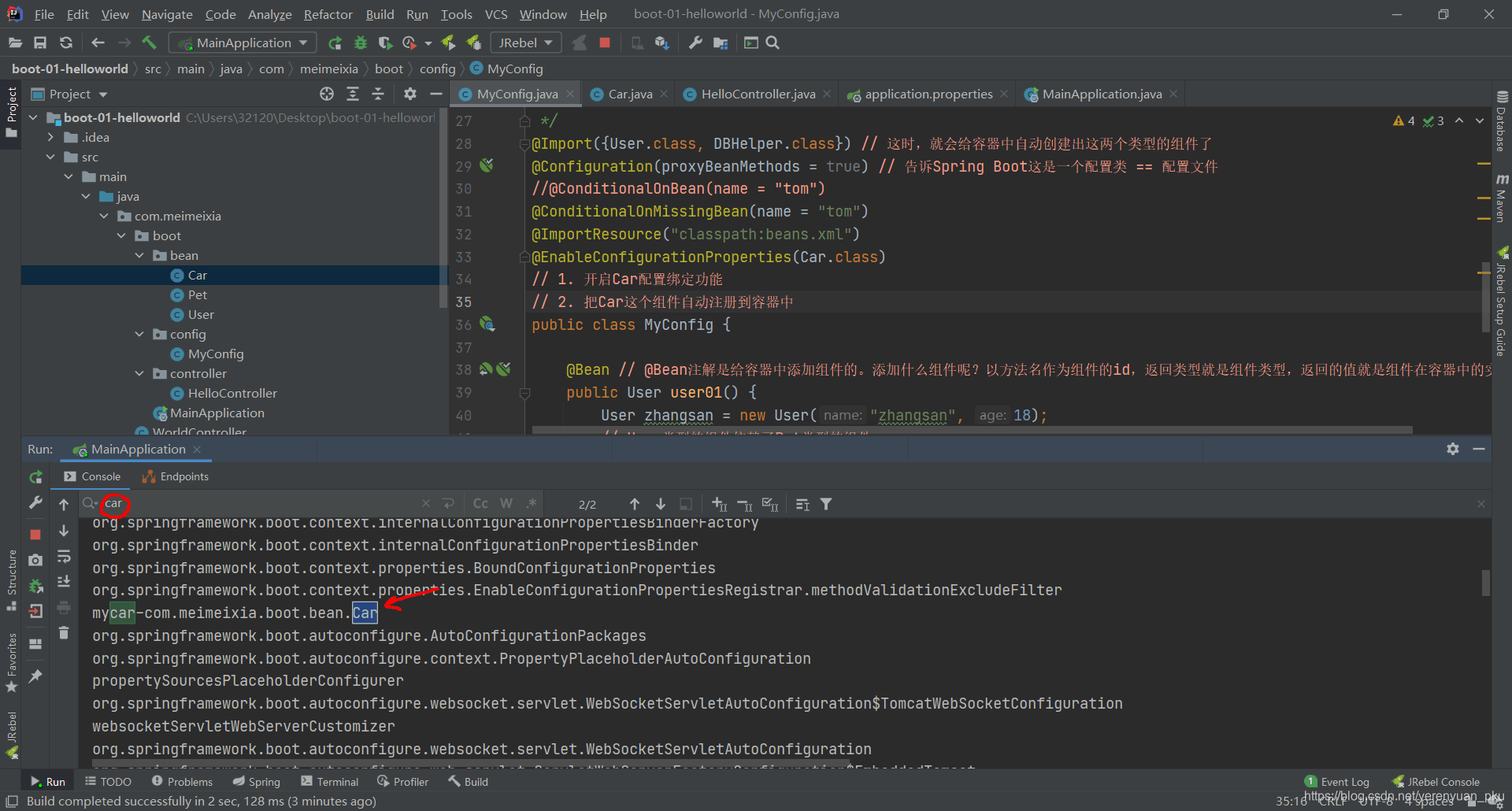
Task: Pin the Run tab
Action: 35,676
